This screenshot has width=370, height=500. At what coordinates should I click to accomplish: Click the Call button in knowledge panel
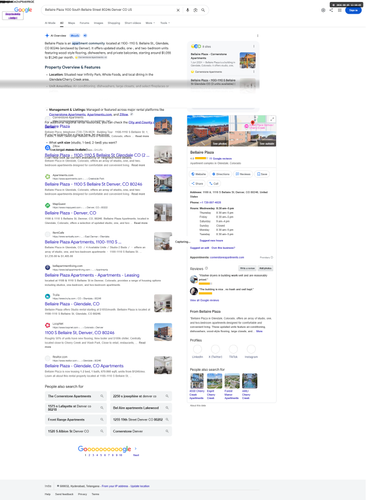pos(214,183)
